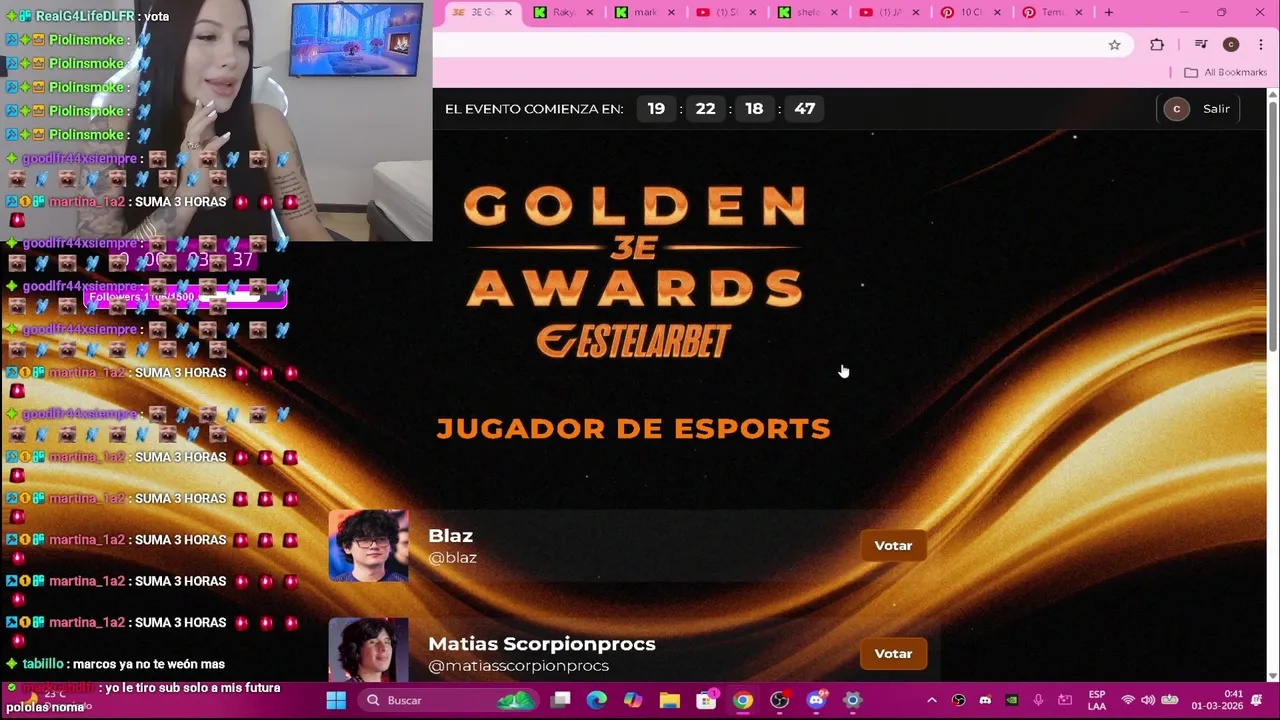Open Chrome's three-dot menu
This screenshot has height=720, width=1280.
[x=1260, y=44]
